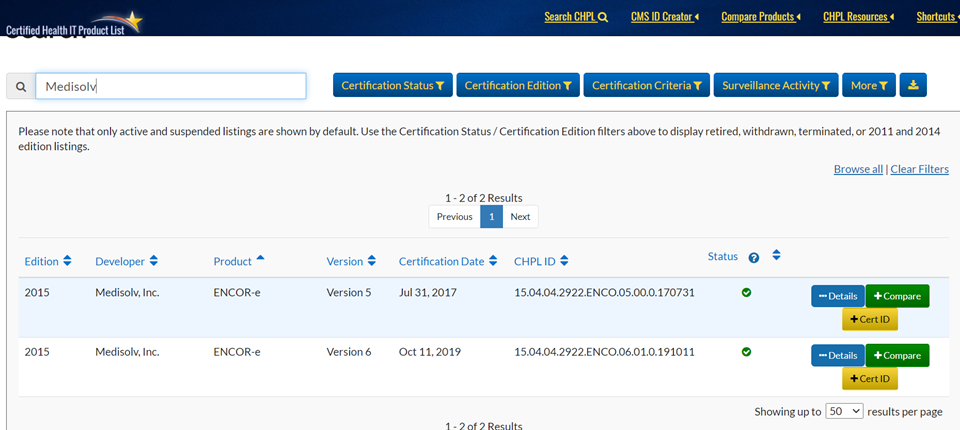Click CHPL ID ending in 191011
Screen dimensions: 960x430
[x=604, y=352]
